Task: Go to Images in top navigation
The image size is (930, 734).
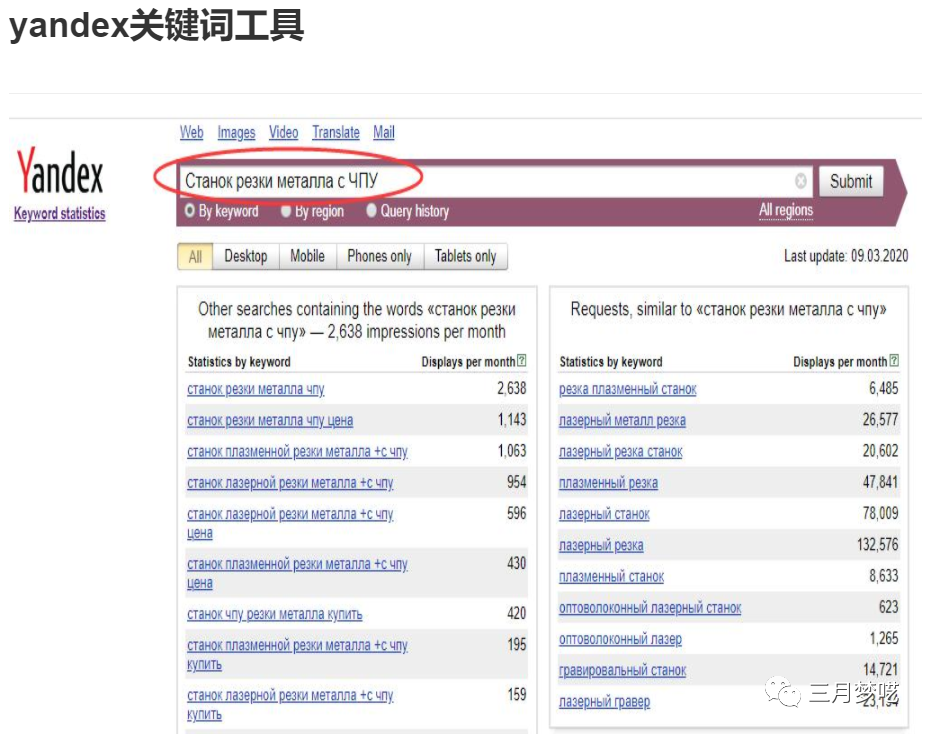Action: [236, 132]
